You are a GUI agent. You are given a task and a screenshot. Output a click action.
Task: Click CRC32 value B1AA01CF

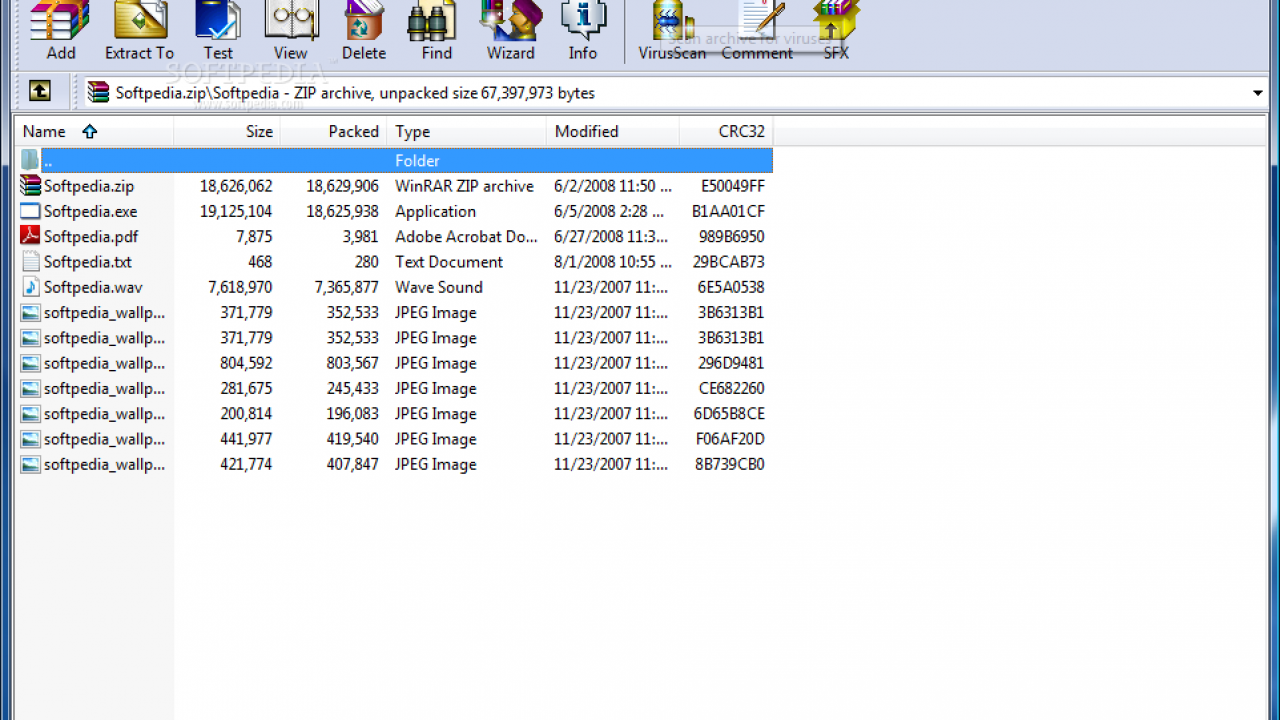tap(728, 211)
